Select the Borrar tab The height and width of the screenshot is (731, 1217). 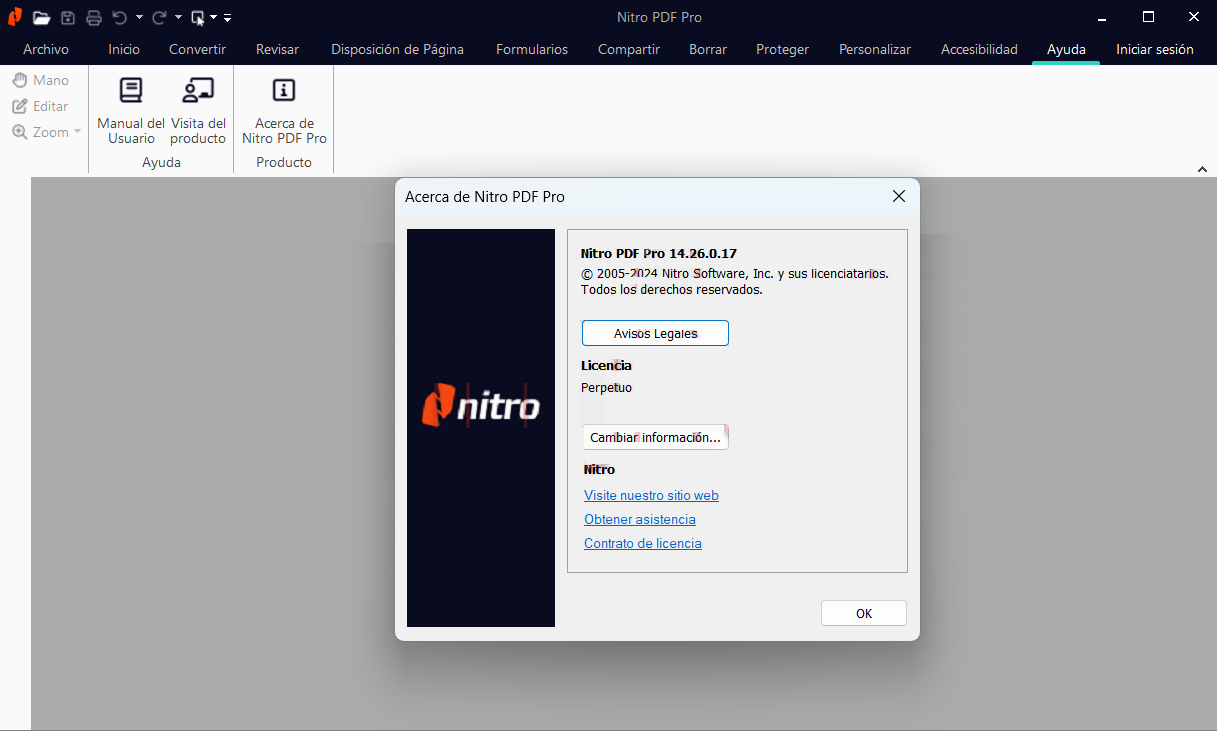(708, 49)
